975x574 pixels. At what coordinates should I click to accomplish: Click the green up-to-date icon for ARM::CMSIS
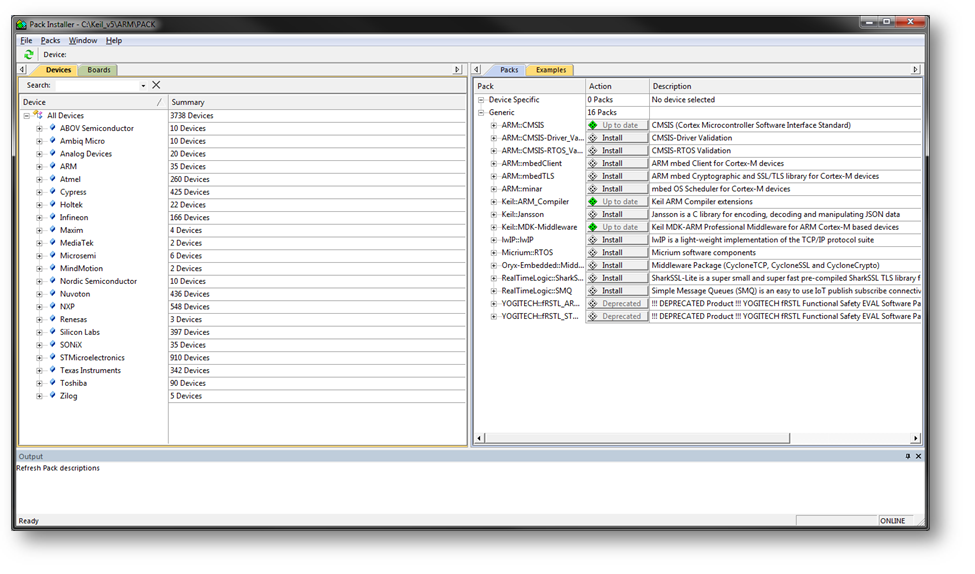[593, 125]
